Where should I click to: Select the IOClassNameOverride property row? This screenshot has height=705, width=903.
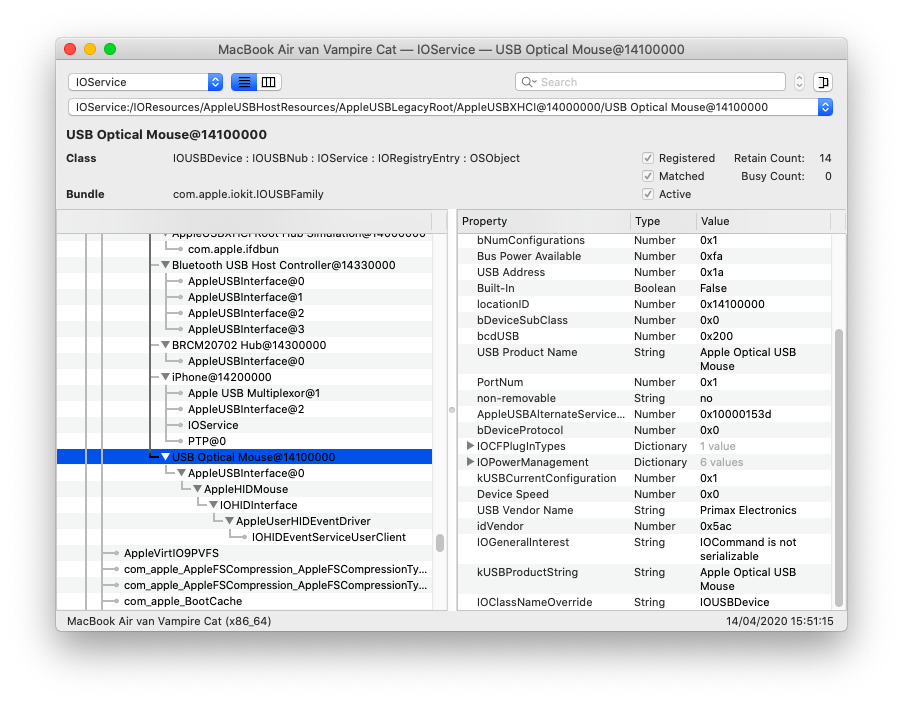pos(645,602)
